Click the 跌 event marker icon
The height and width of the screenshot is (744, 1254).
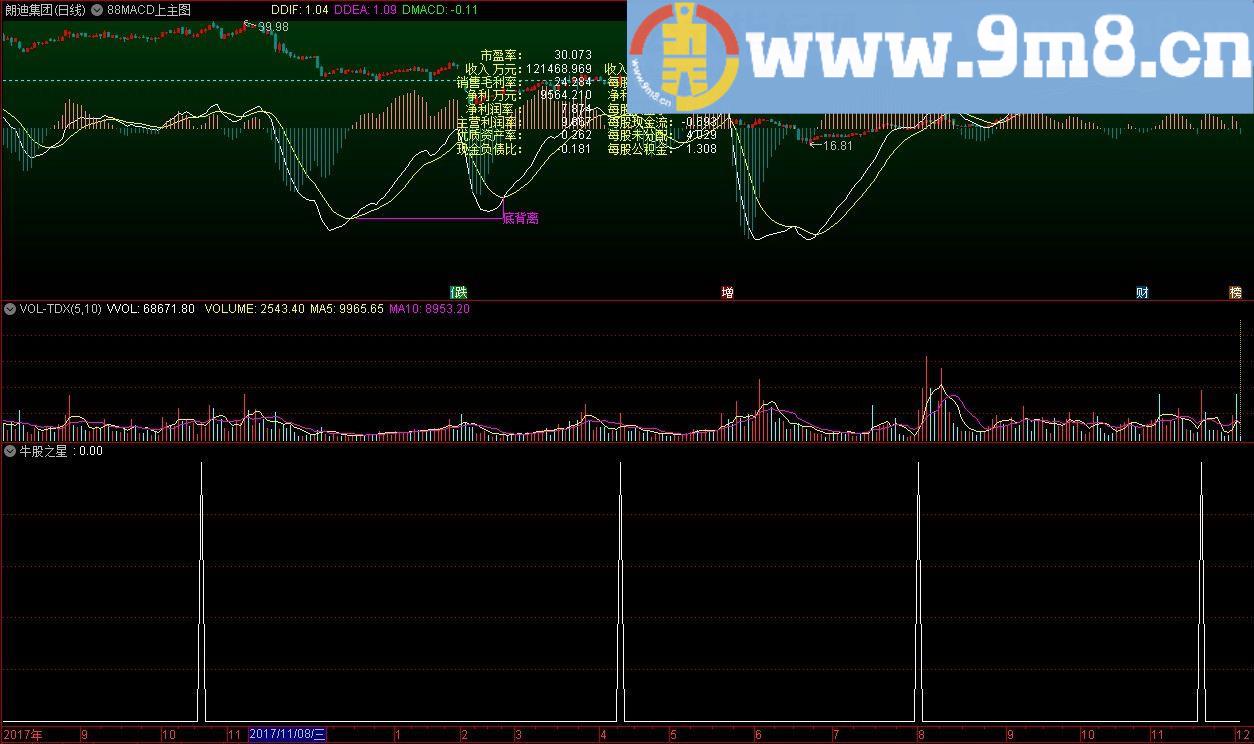459,293
